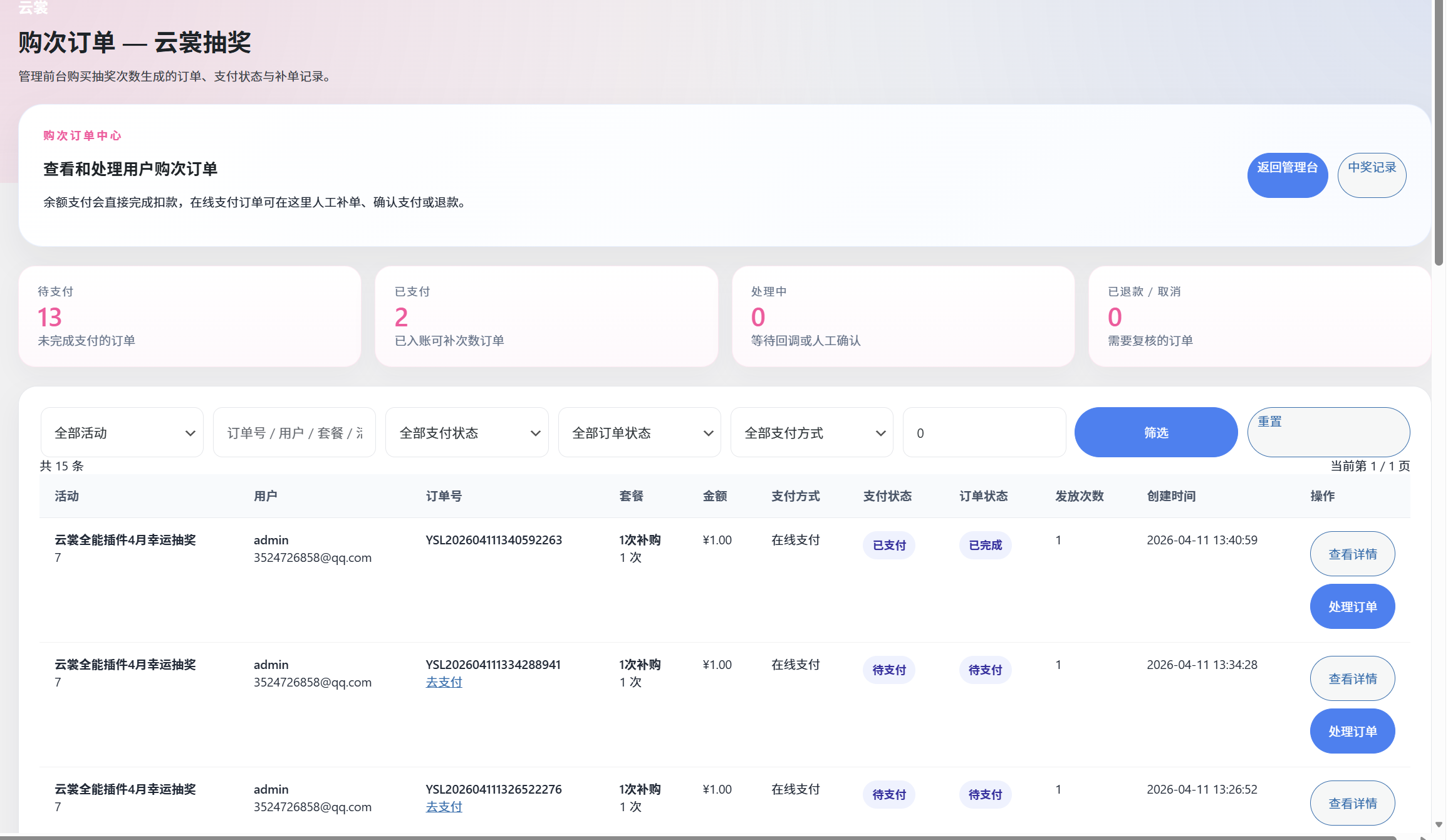Reset filters with the 重置 button
Viewport: 1448px width, 840px height.
coord(1328,433)
